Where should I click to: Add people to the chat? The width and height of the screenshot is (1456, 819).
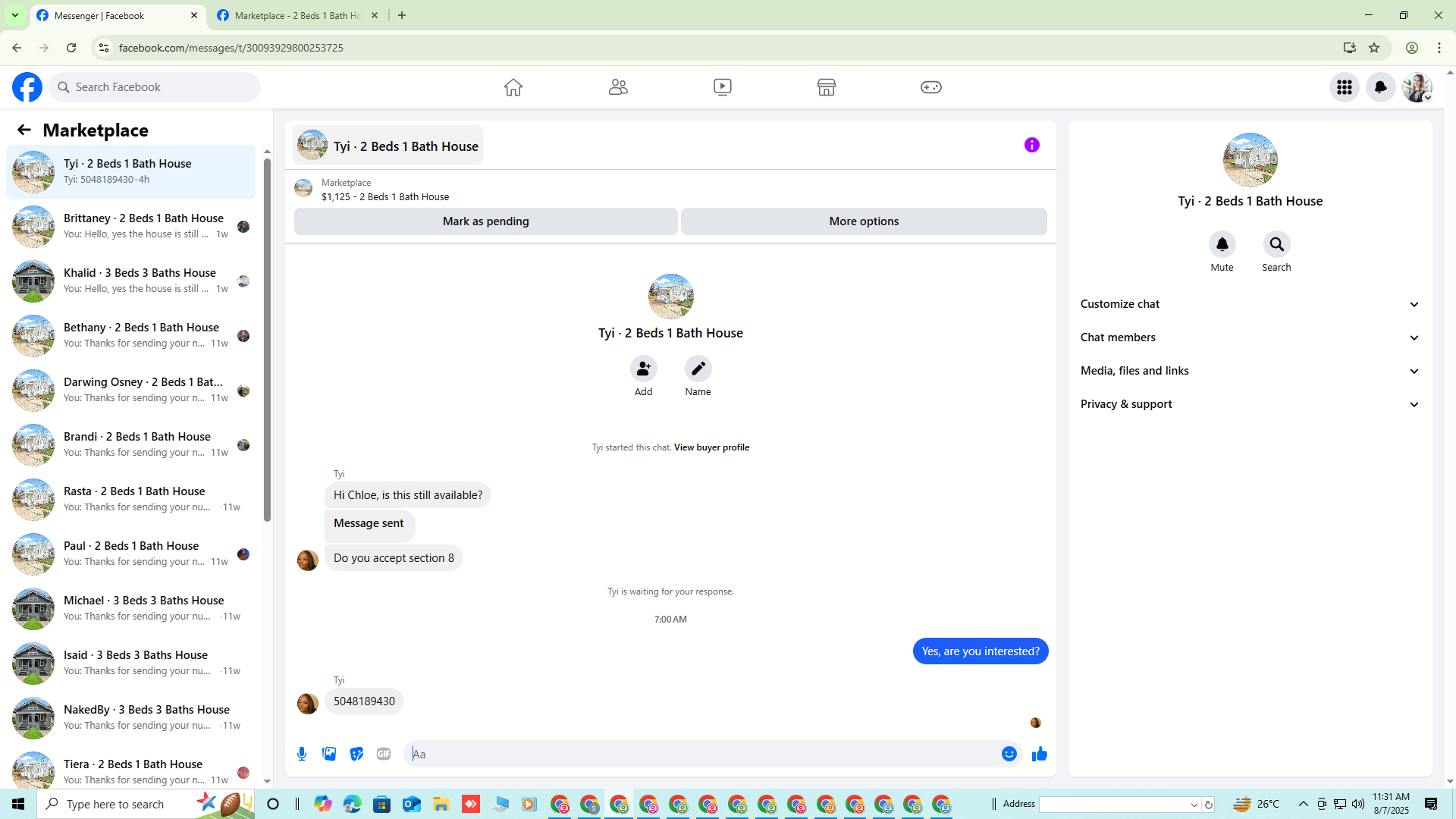point(643,369)
